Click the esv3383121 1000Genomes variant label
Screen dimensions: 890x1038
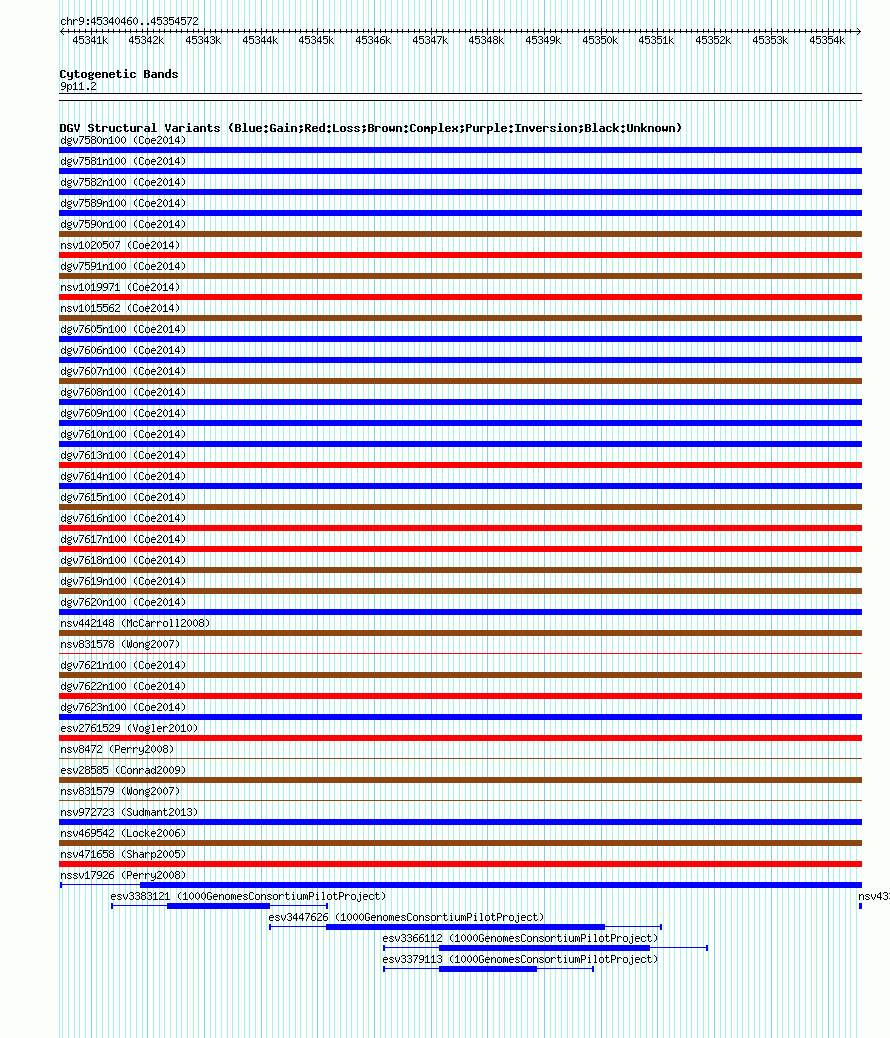tap(248, 896)
